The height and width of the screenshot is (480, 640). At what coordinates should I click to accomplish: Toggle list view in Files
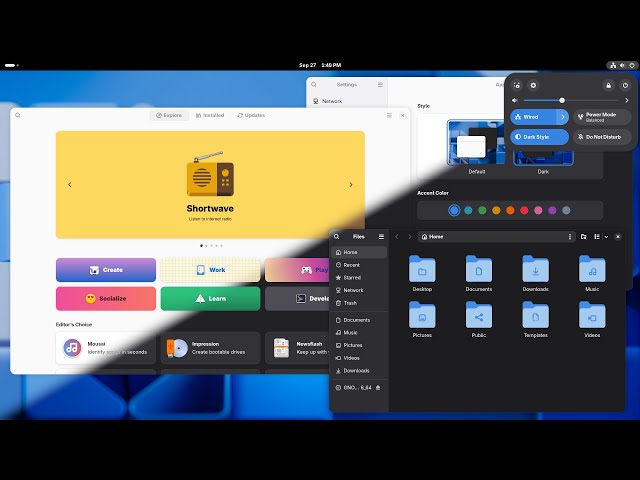pyautogui.click(x=597, y=237)
